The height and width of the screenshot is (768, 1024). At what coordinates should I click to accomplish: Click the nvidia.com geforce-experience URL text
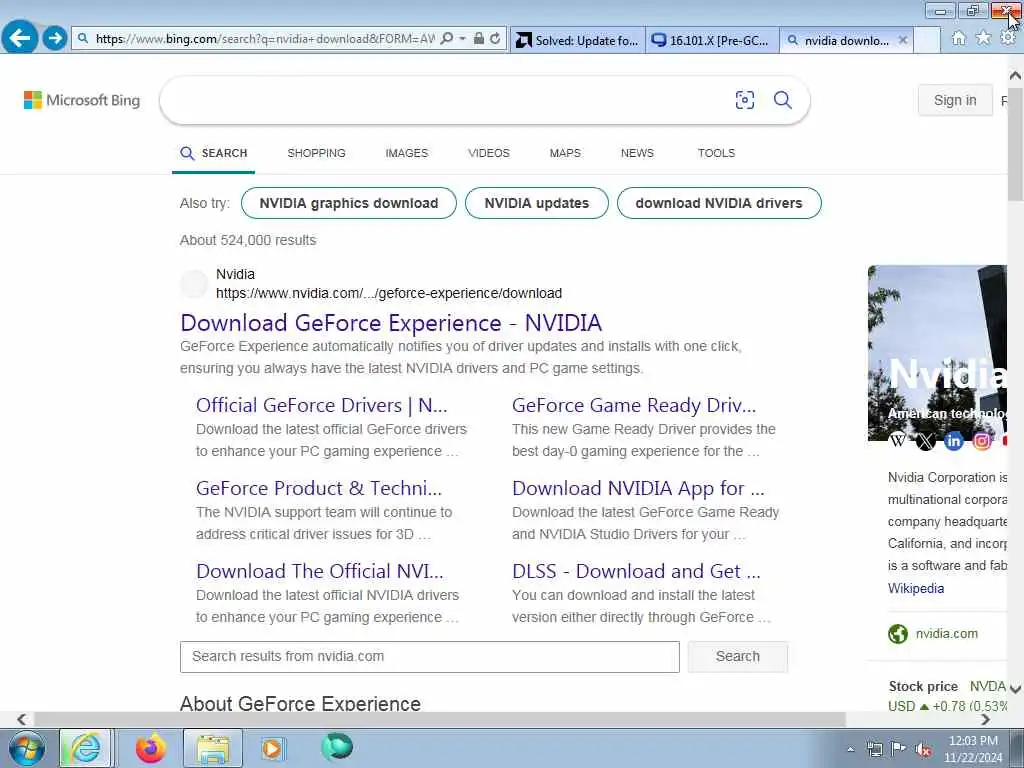(389, 293)
